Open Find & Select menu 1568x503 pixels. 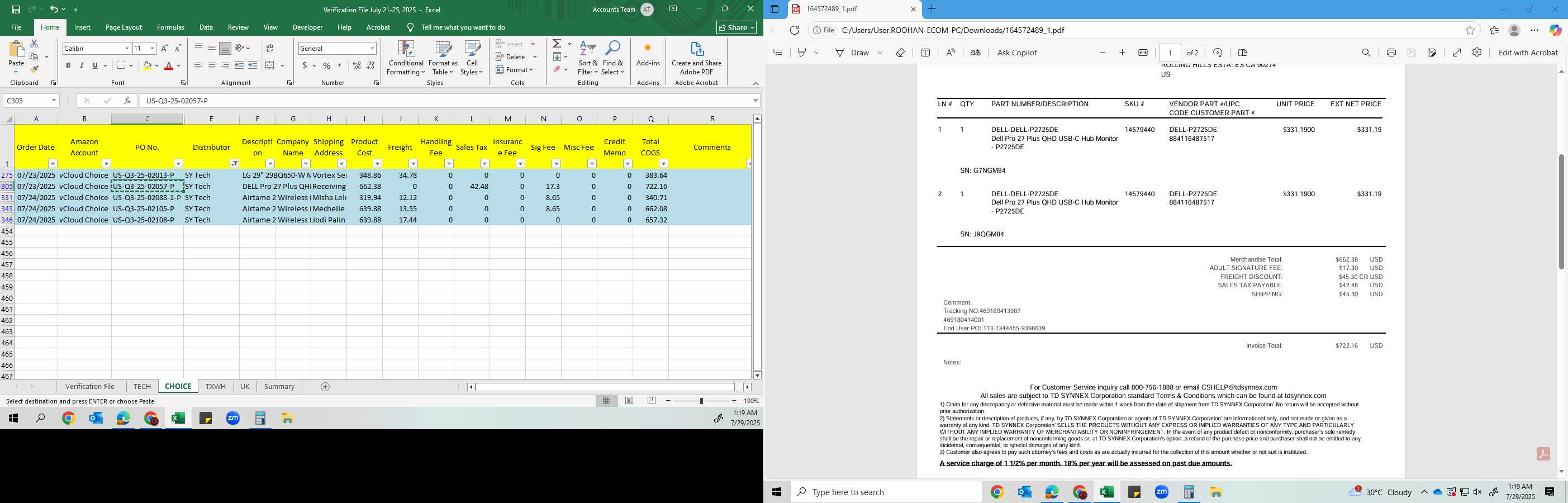click(613, 58)
